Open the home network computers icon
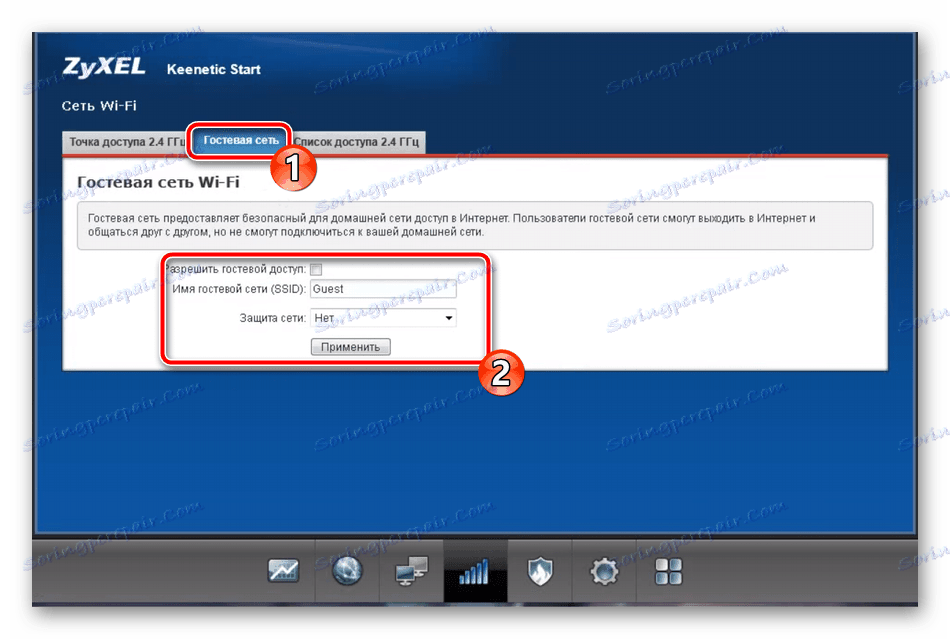This screenshot has width=950, height=639. [411, 571]
